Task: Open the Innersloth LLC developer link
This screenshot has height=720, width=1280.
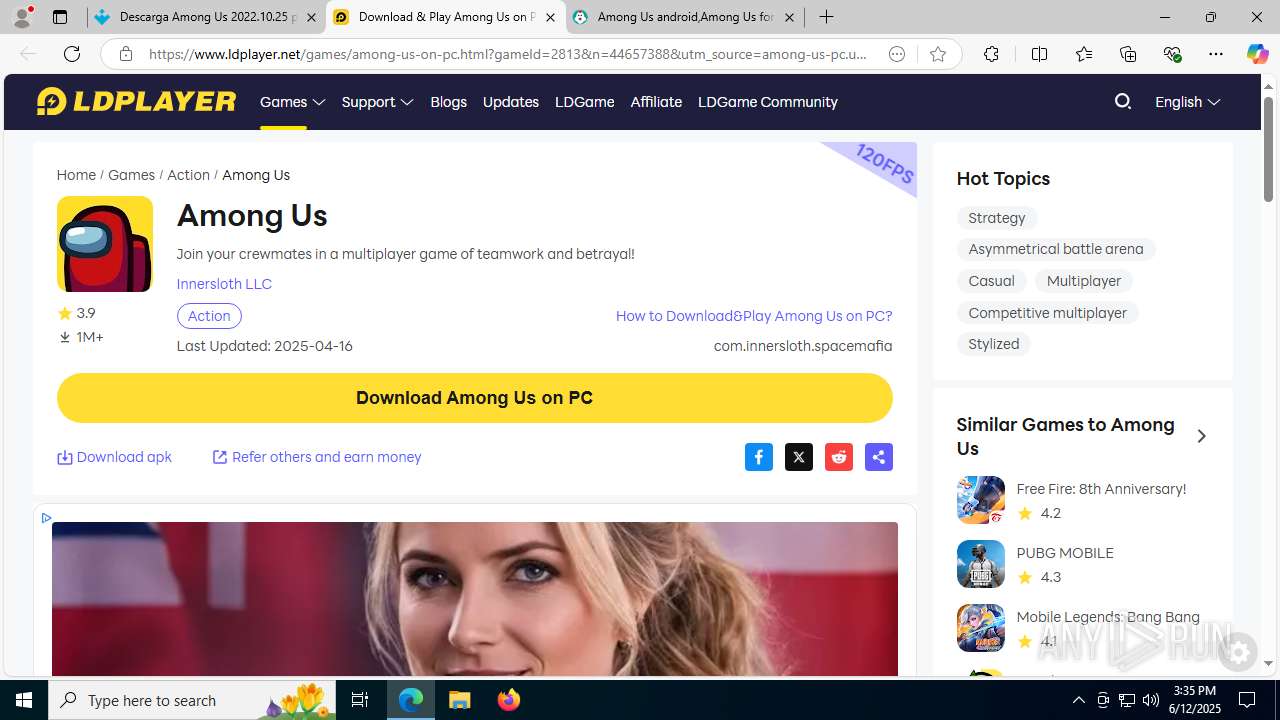Action: click(224, 284)
